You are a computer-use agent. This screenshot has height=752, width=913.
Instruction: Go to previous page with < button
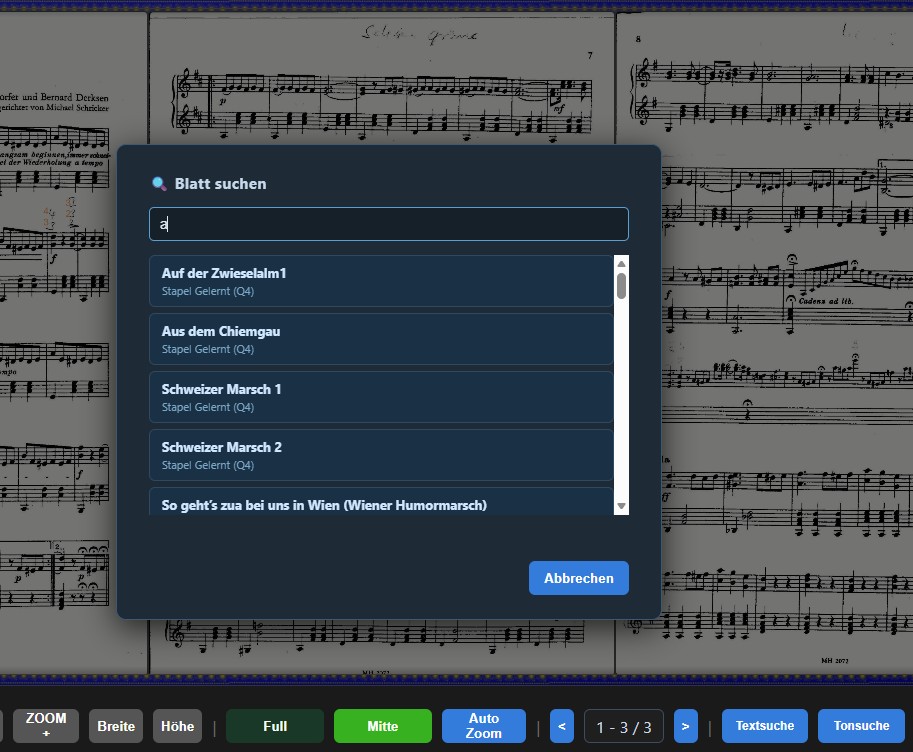[x=562, y=726]
